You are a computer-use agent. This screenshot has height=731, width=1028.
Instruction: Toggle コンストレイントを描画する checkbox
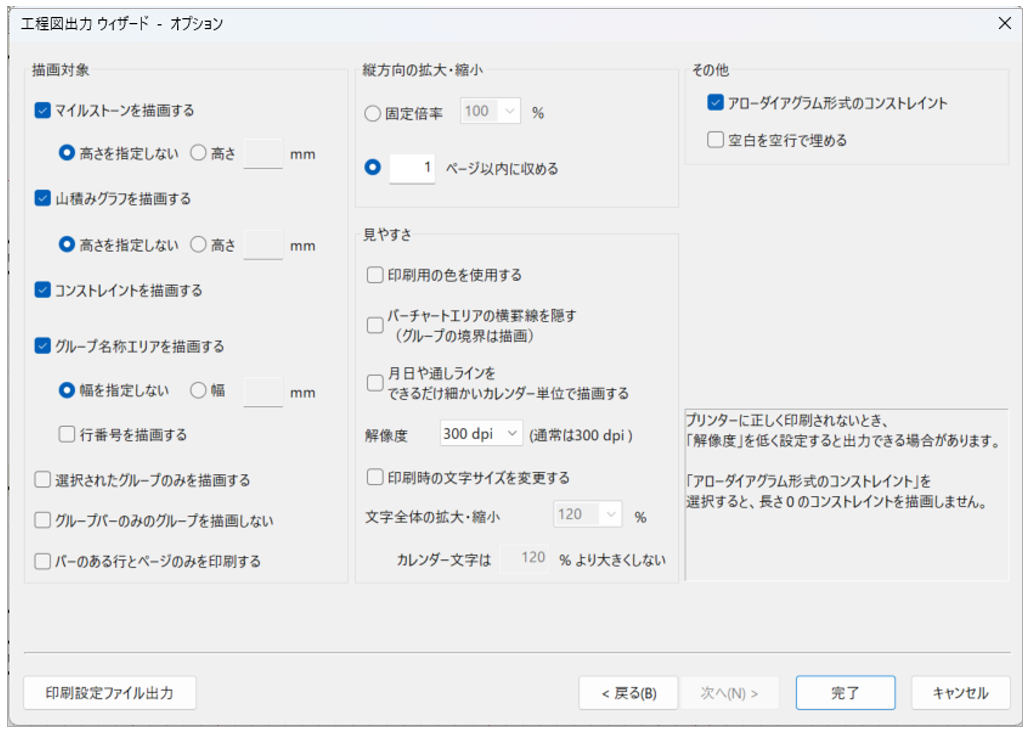[43, 291]
